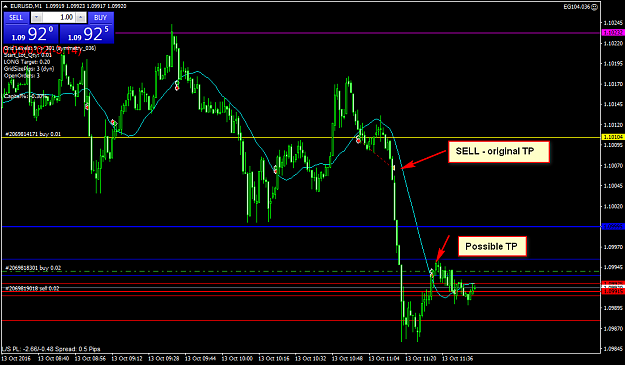Image resolution: width=625 pixels, height=365 pixels.
Task: Click the 13 Oct 2016 date label
Action: click(16, 358)
